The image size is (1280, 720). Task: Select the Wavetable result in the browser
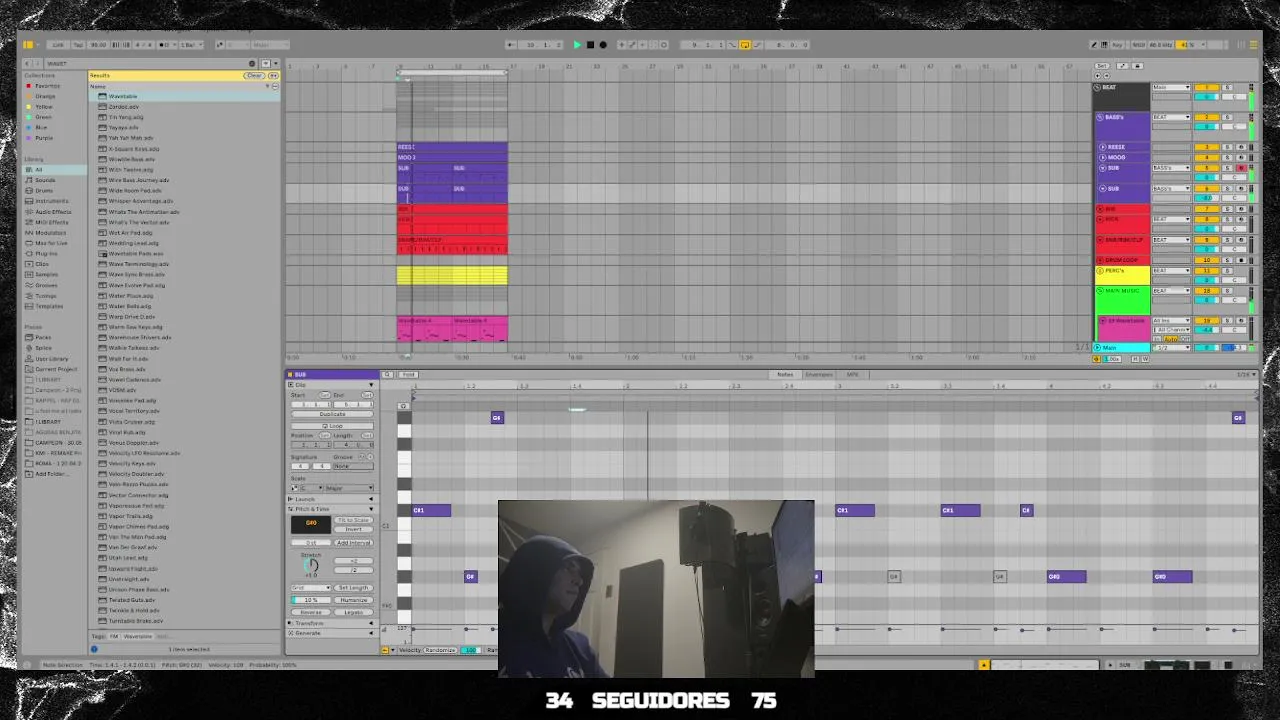click(x=185, y=96)
